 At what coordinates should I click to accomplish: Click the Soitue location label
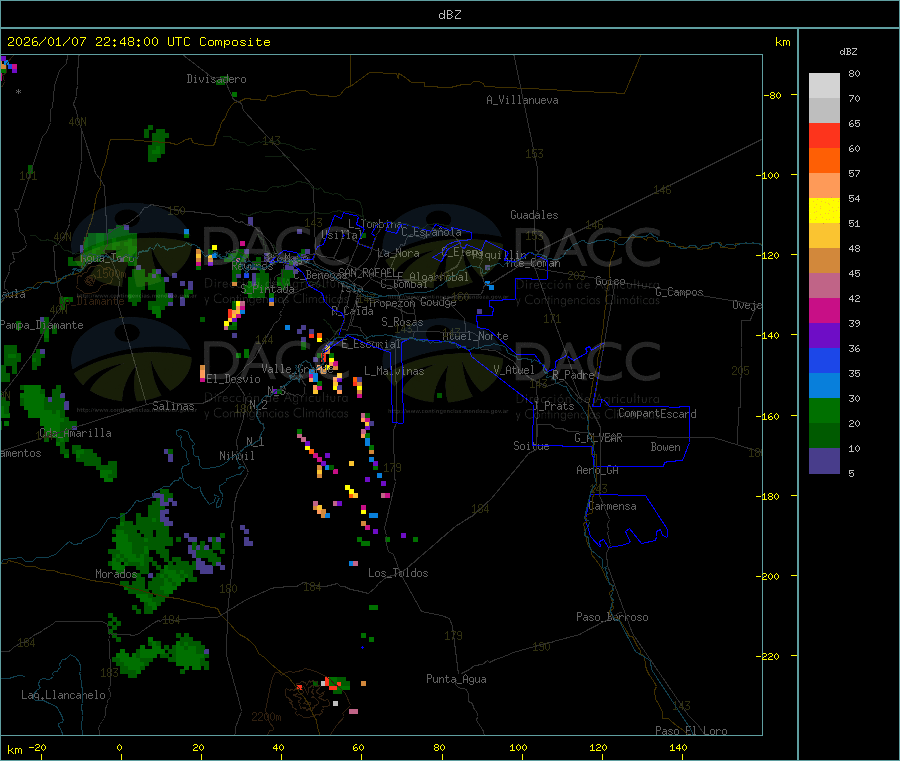click(x=531, y=446)
